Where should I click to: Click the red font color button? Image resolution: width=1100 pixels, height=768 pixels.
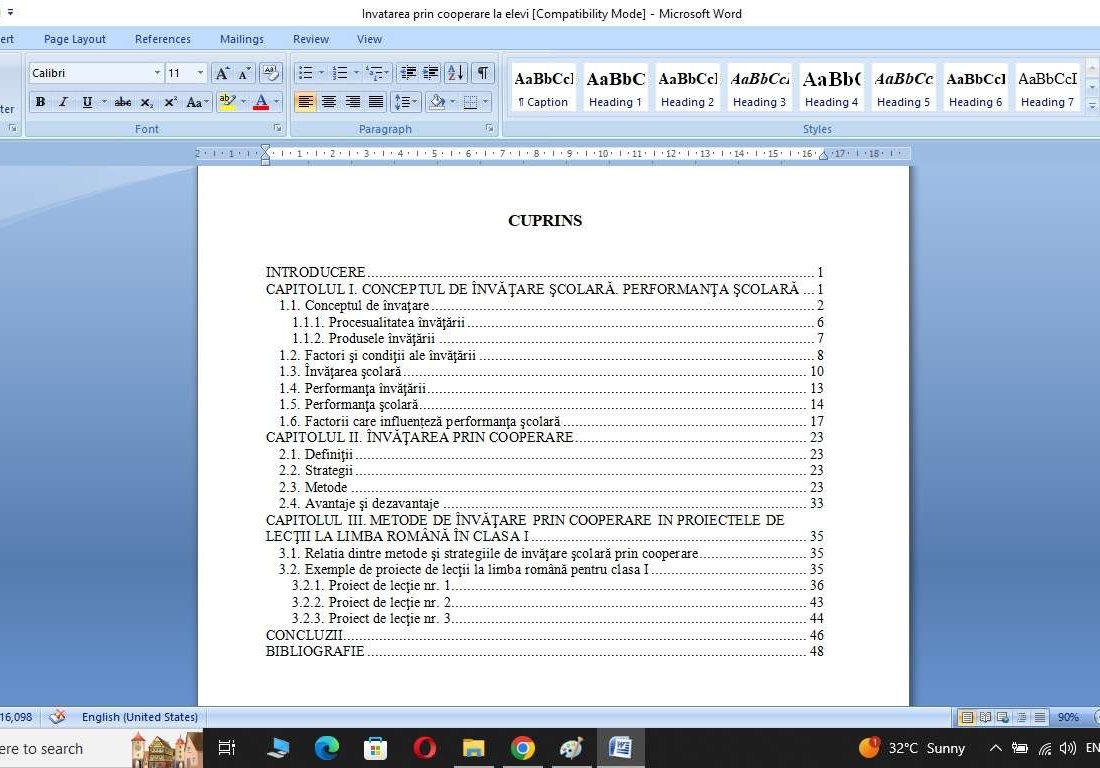point(261,102)
